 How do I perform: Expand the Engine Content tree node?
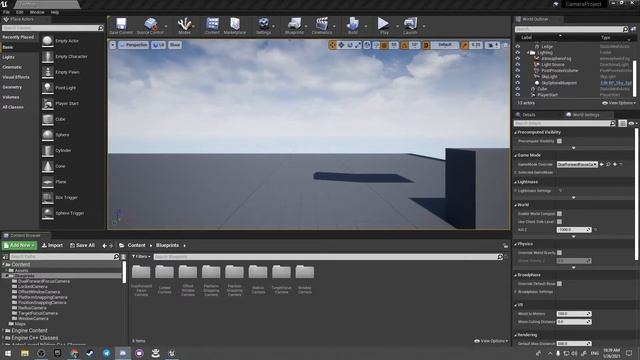tap(3, 331)
